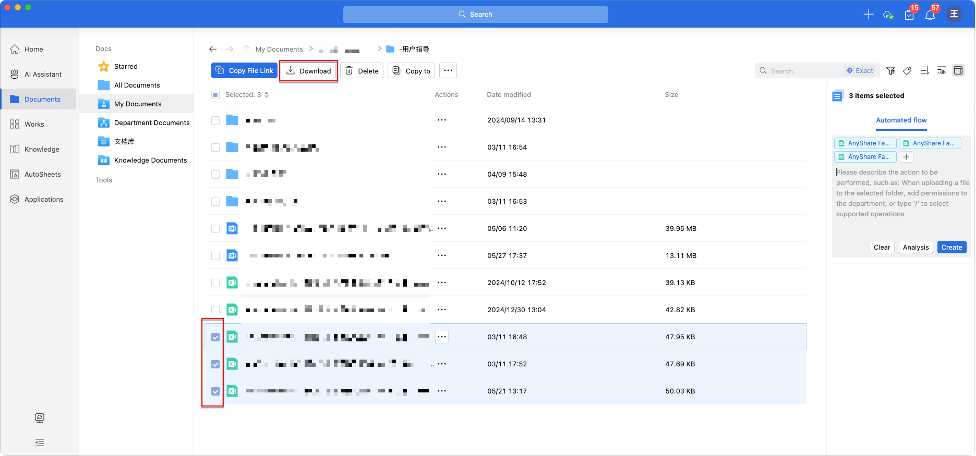Click the filter funnel icon

[890, 71]
